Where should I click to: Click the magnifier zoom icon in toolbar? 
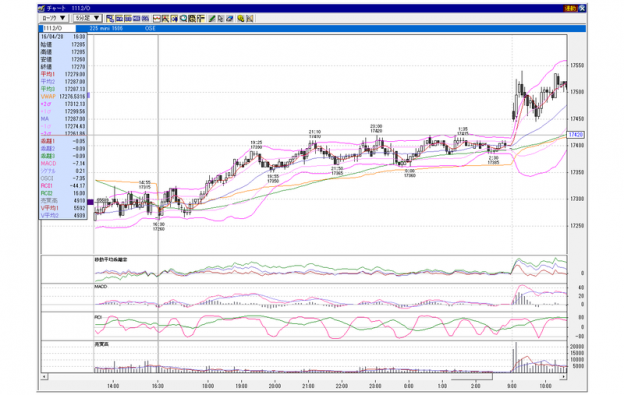[183, 18]
